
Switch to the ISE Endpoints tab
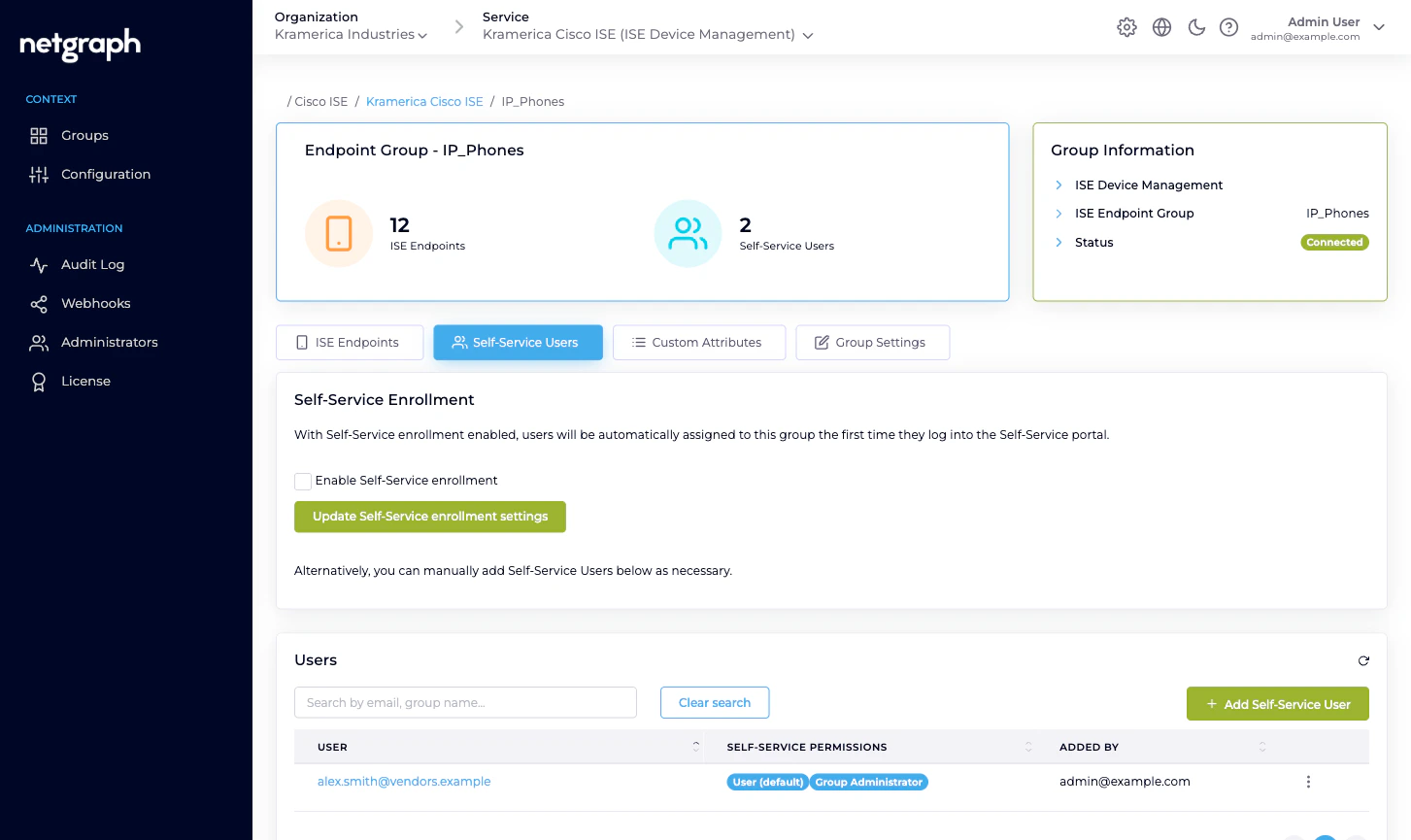click(x=349, y=342)
